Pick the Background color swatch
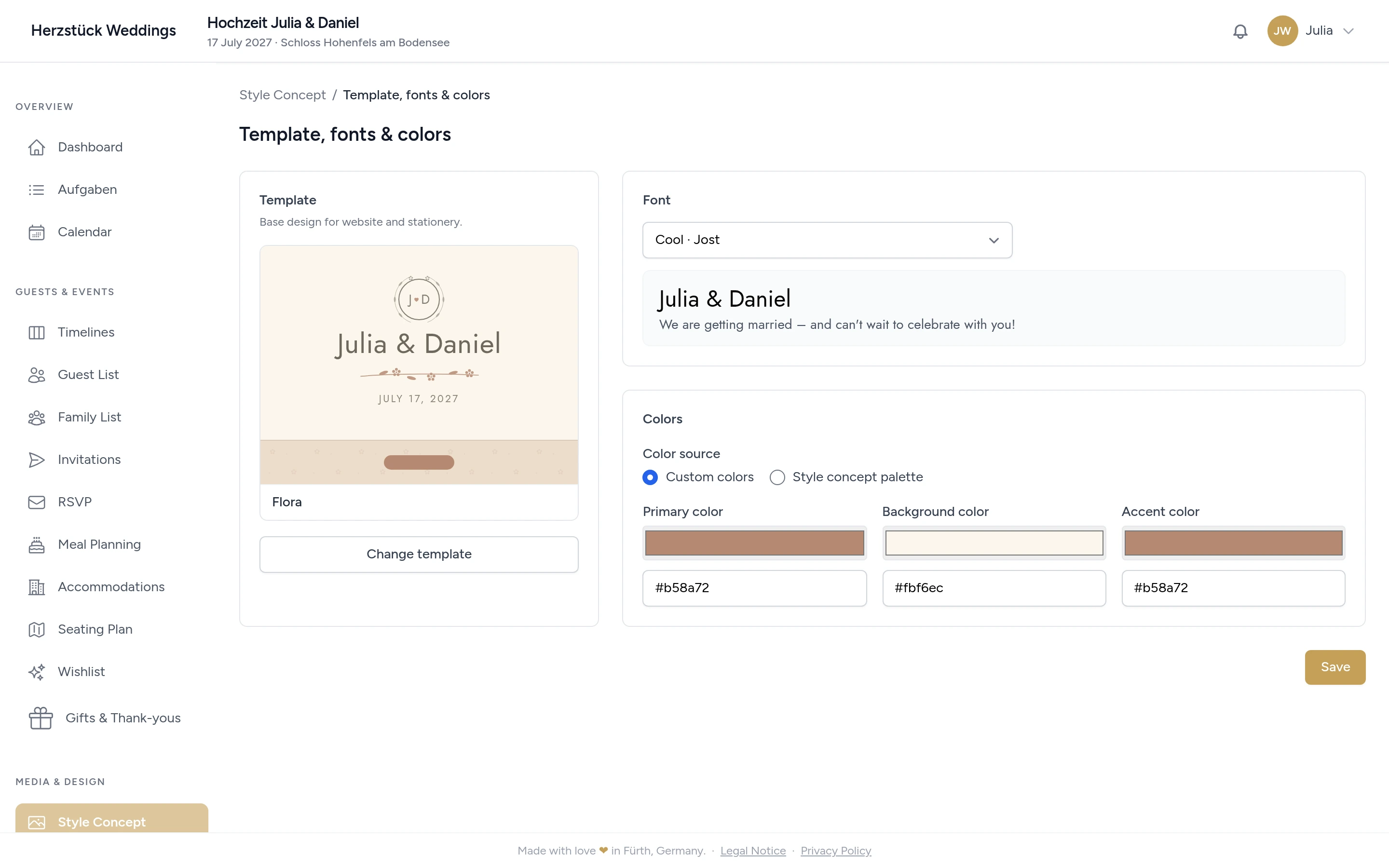This screenshot has width=1389, height=868. click(994, 543)
